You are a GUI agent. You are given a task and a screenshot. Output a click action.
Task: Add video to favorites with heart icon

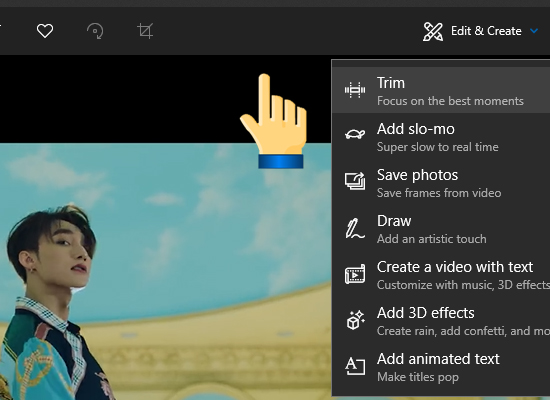point(45,31)
